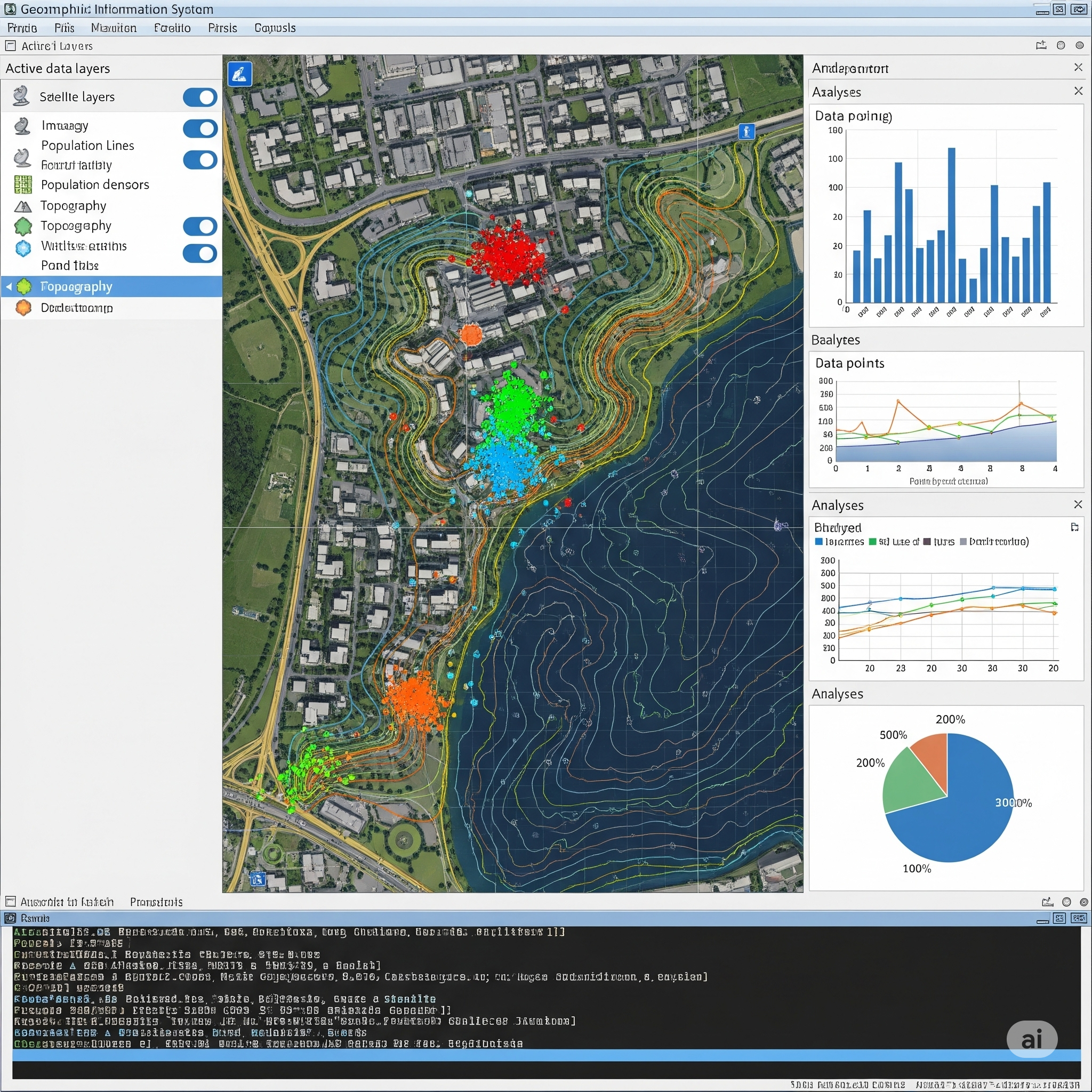Click the green grid Population densors icon

pos(23,185)
